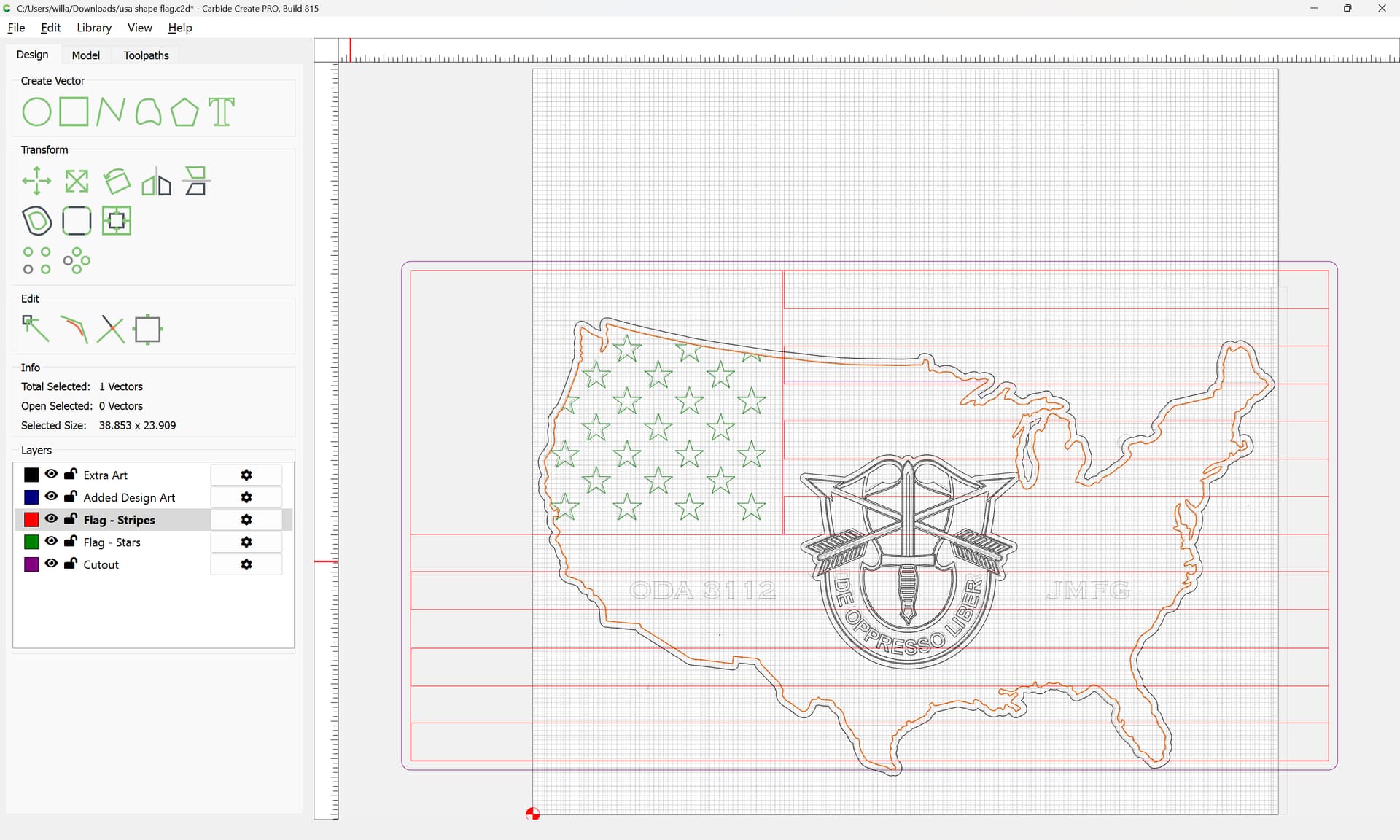Select the Polygon vector tool

coord(184,112)
